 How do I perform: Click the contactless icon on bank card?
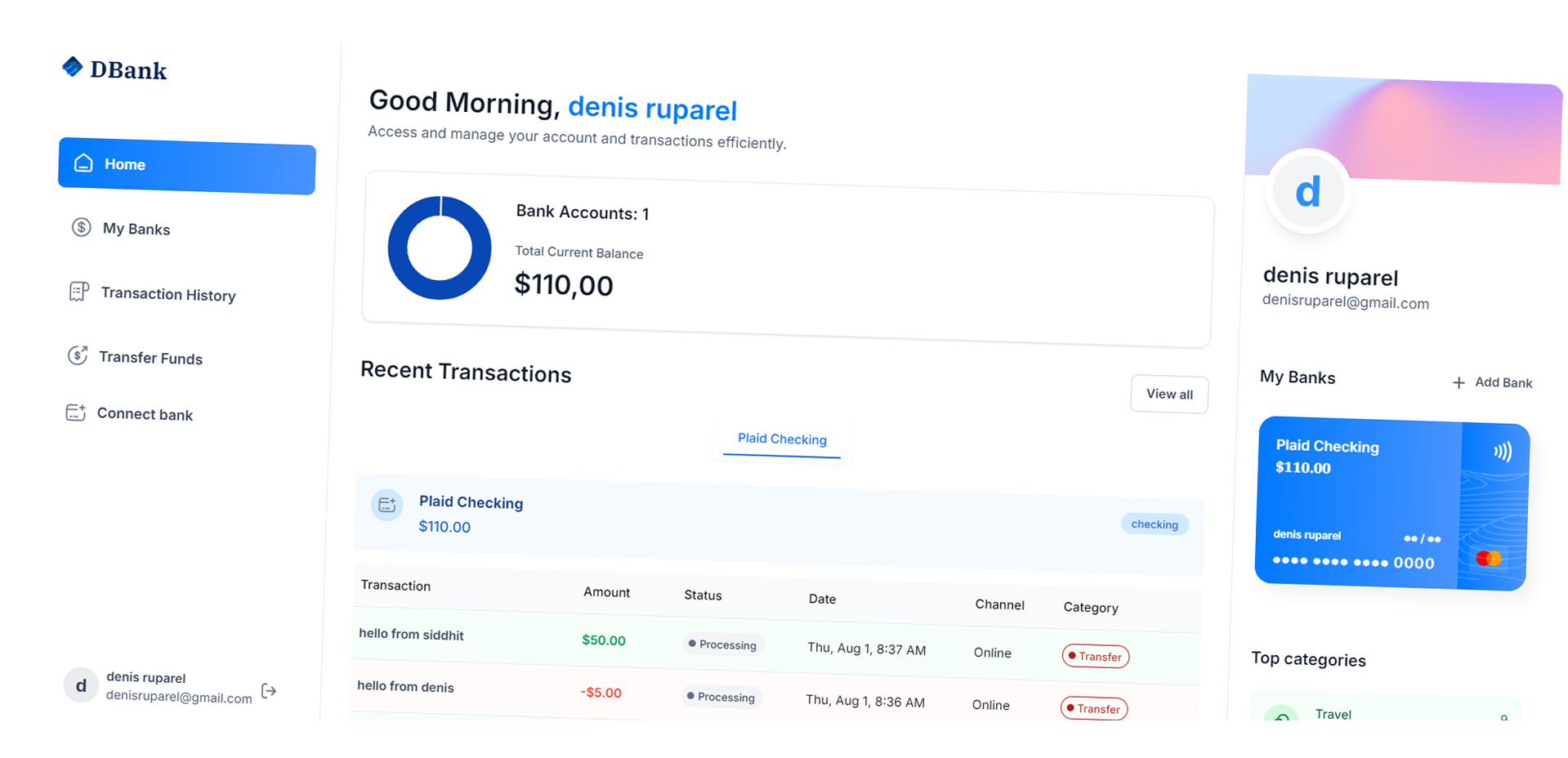(1502, 452)
